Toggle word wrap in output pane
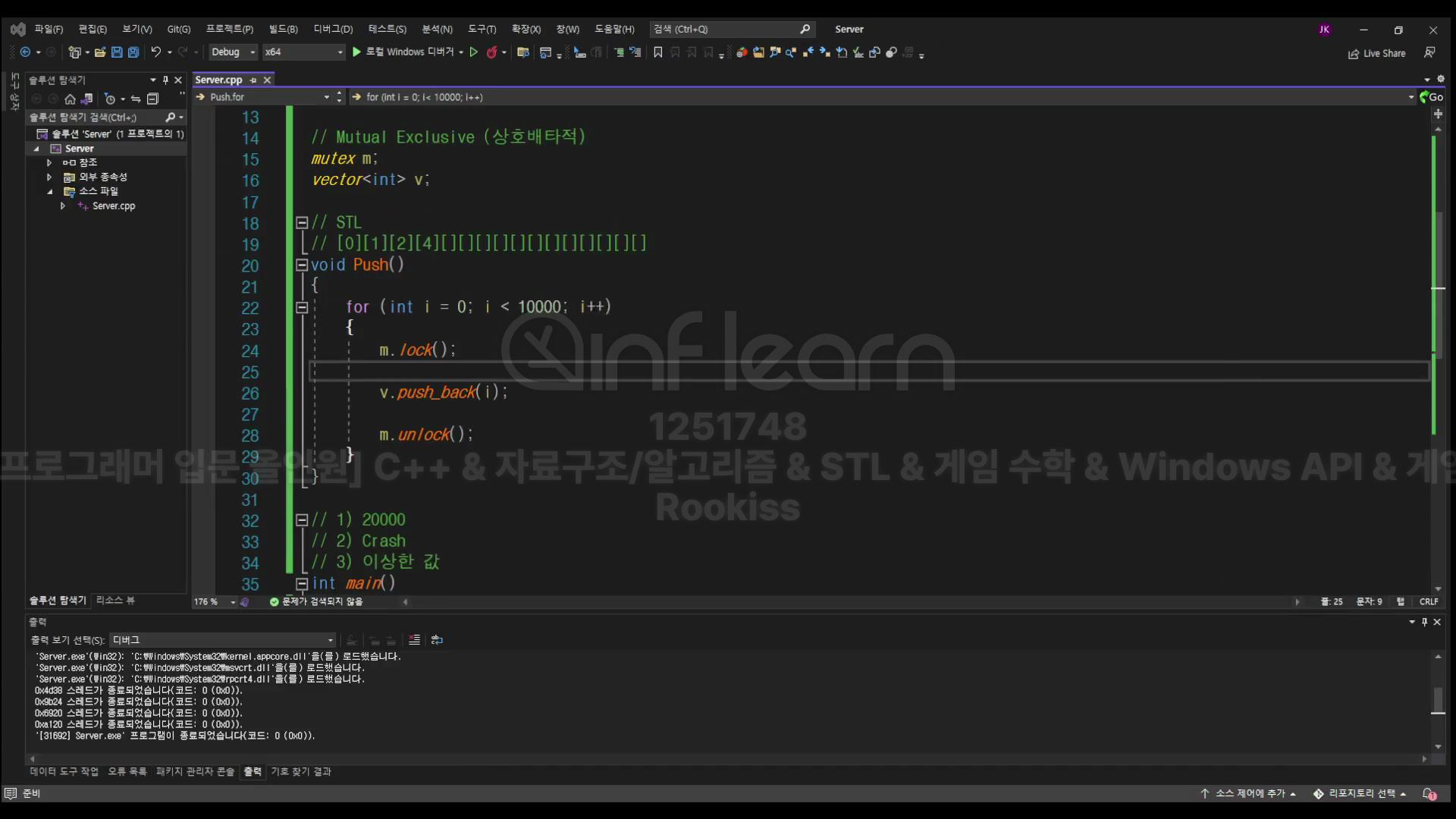The image size is (1456, 819). pos(437,640)
